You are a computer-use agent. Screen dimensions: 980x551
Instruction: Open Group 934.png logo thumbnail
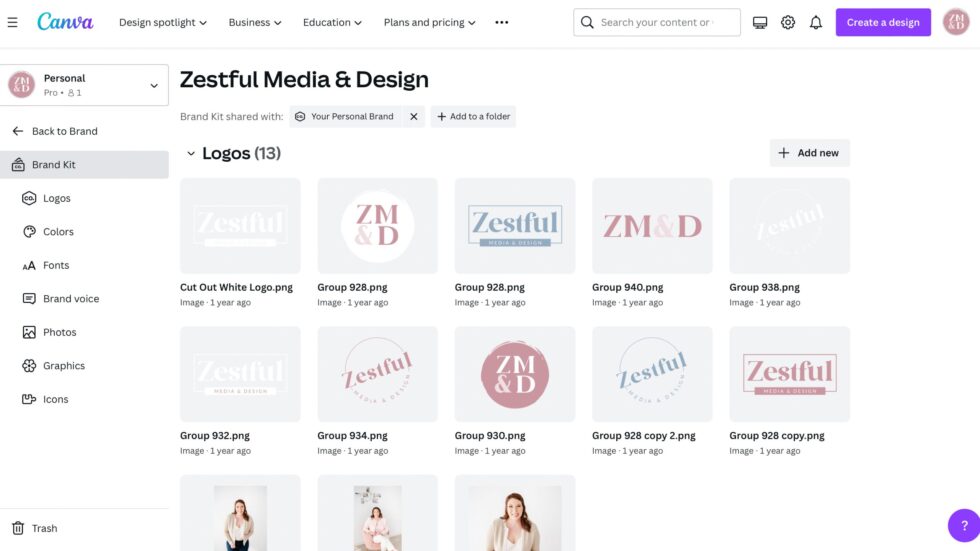pos(378,374)
